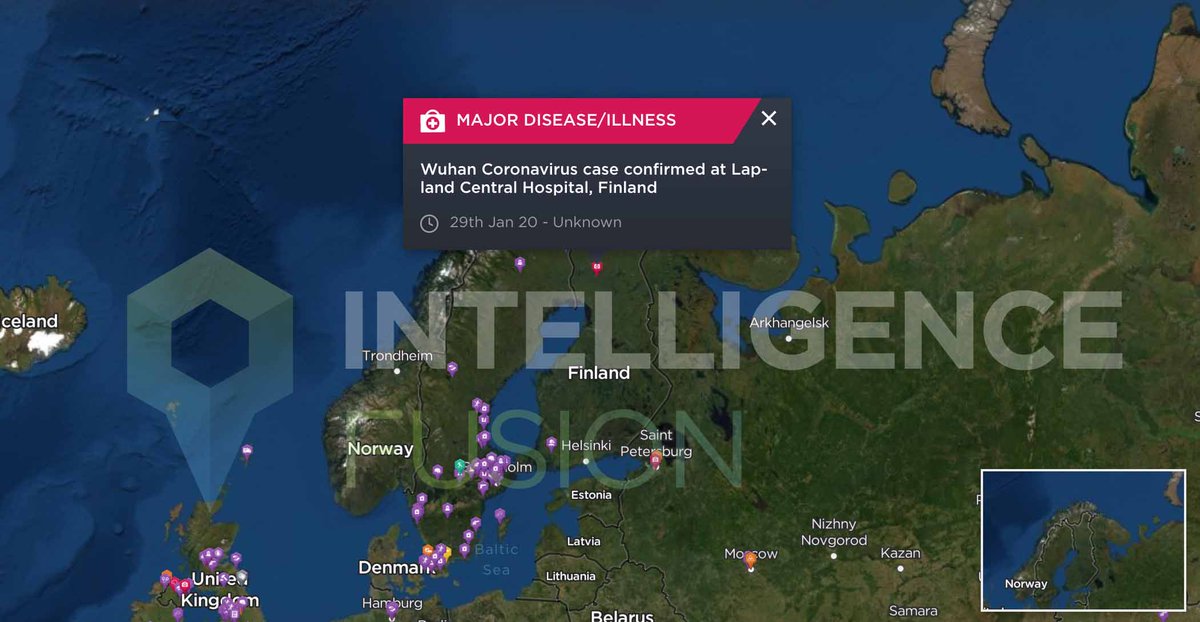Click the Latvia country label
1200x622 pixels.
click(x=583, y=541)
